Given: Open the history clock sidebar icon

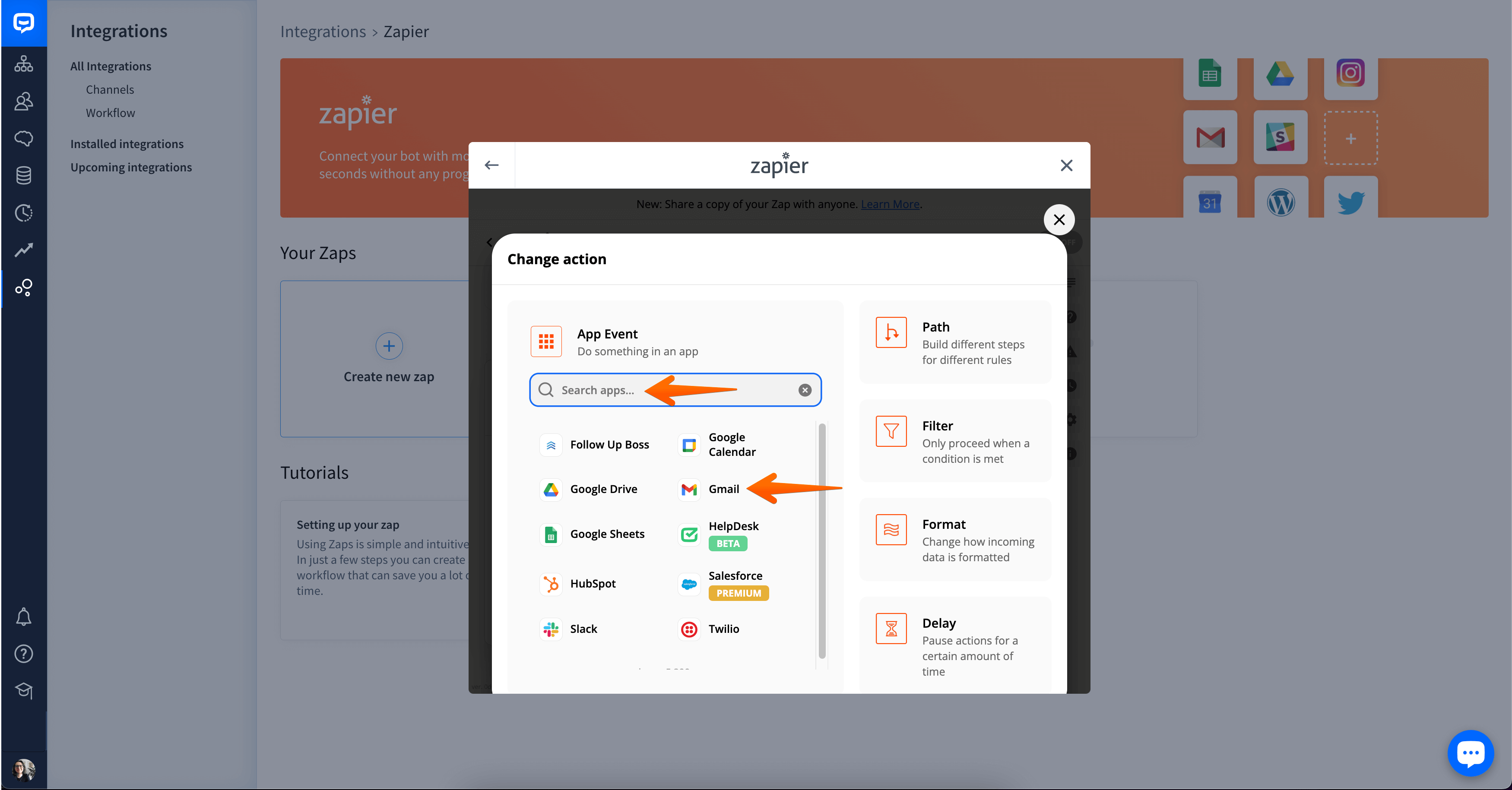Looking at the screenshot, I should click(23, 212).
